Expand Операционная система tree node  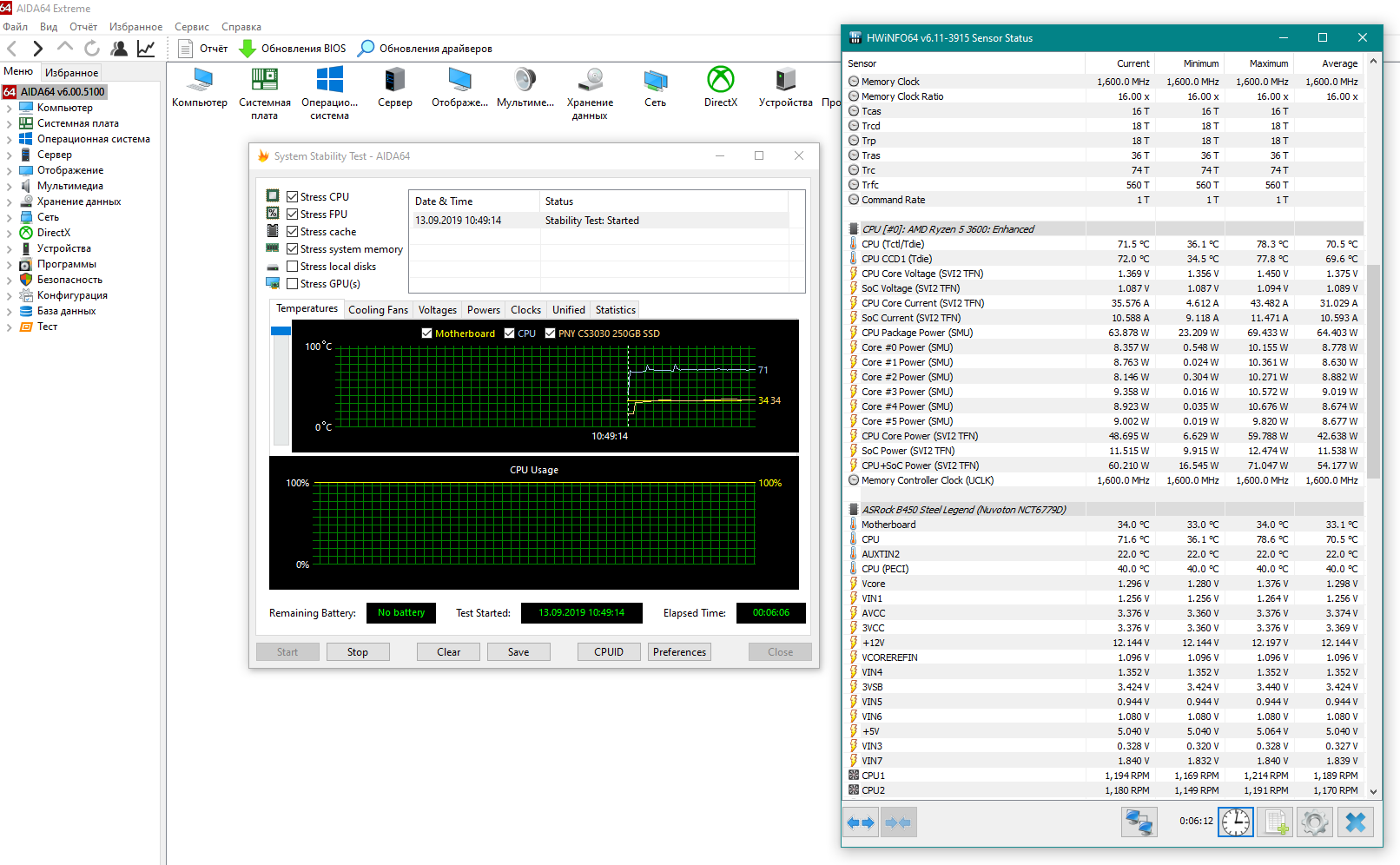10,140
